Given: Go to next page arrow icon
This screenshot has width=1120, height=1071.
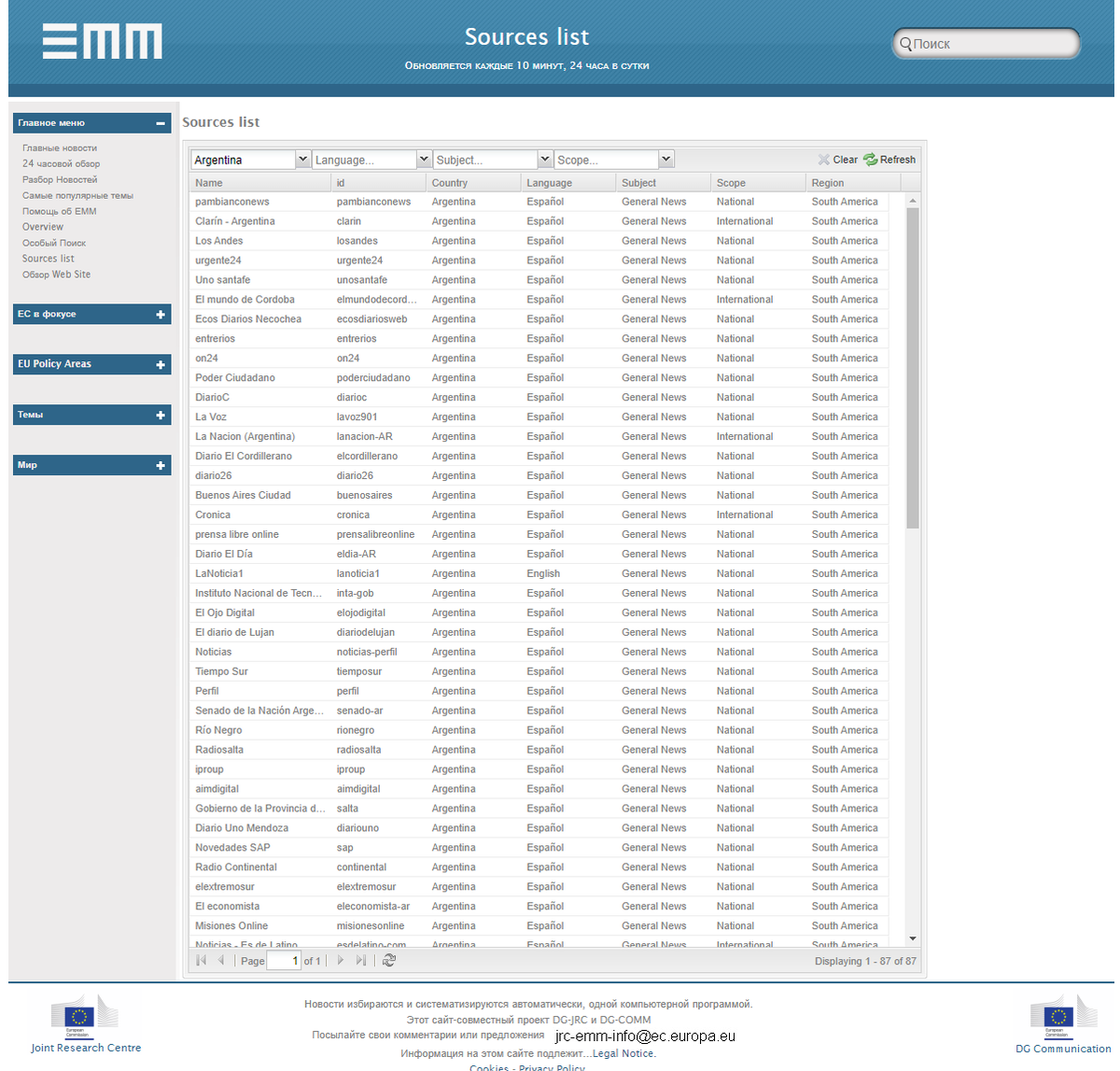Looking at the screenshot, I should pos(341,960).
